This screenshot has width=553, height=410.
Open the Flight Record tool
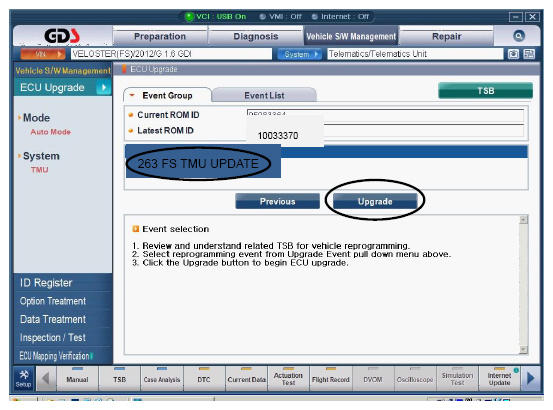330,379
